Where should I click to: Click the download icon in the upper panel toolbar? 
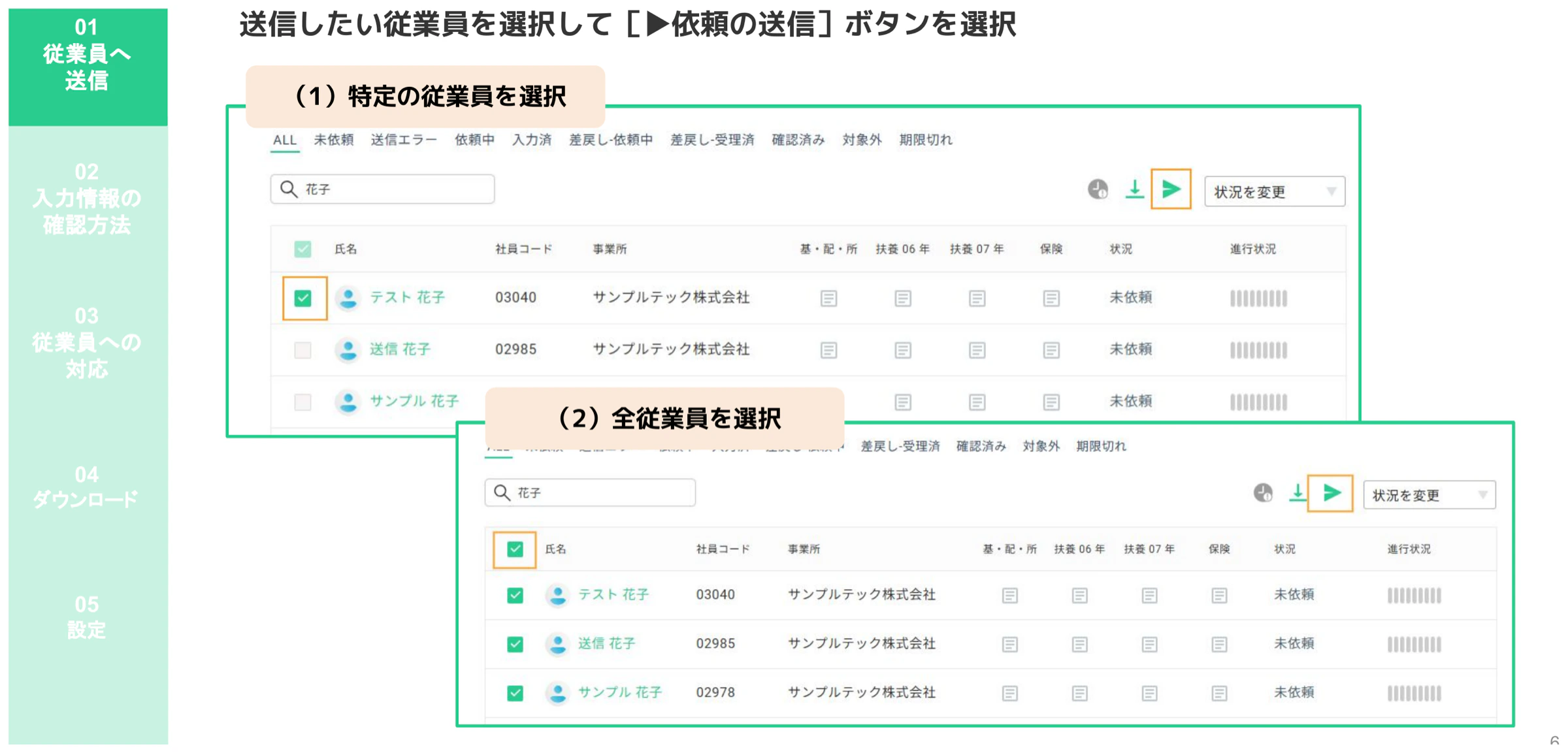(x=1135, y=190)
